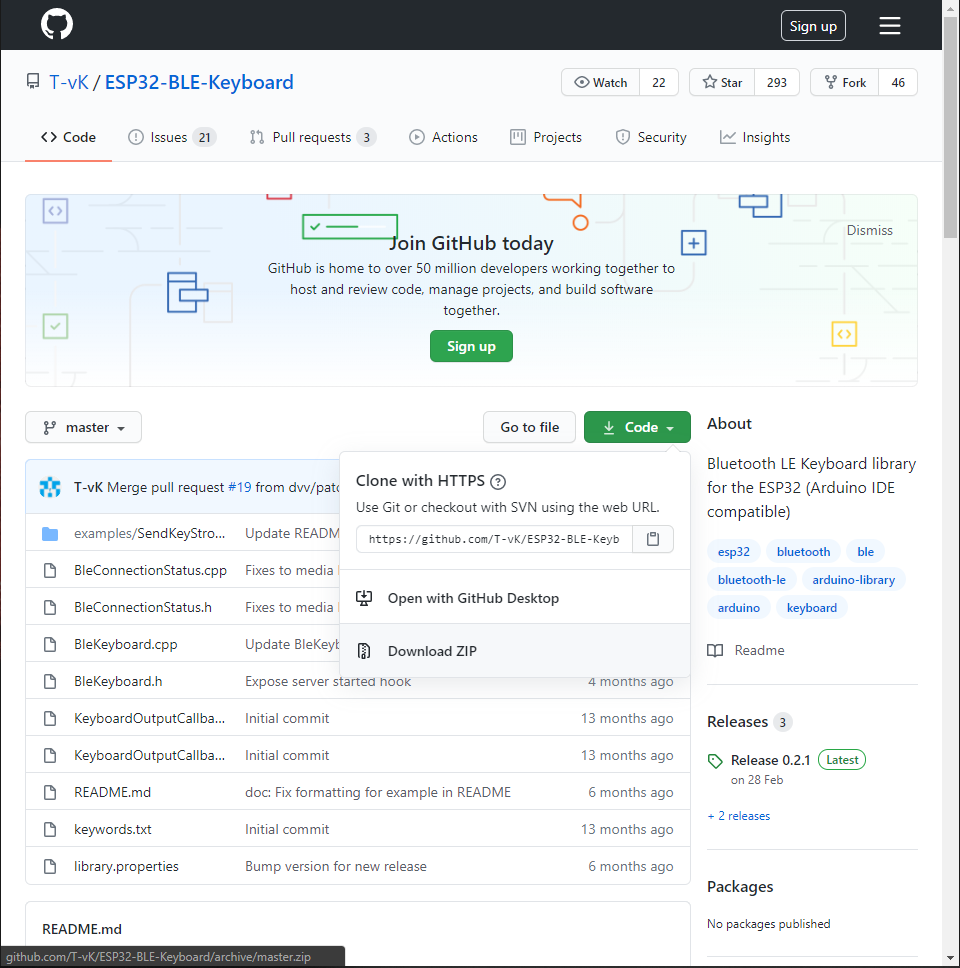The image size is (960, 968).
Task: Click the page vertical scrollbar thumb
Action: (x=951, y=127)
